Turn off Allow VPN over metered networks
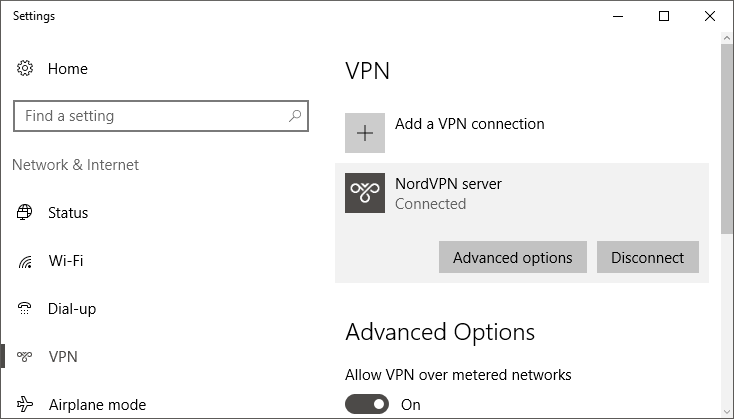The image size is (734, 419). click(x=367, y=404)
